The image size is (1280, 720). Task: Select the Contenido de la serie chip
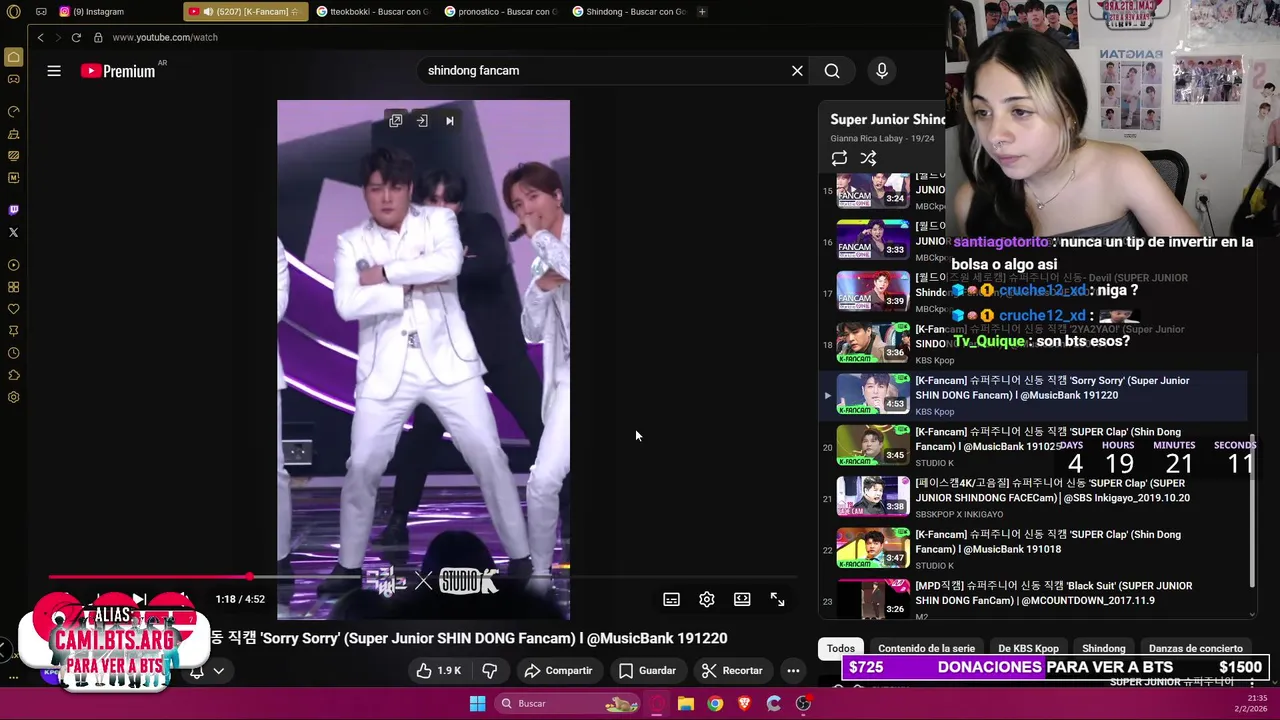pos(926,648)
